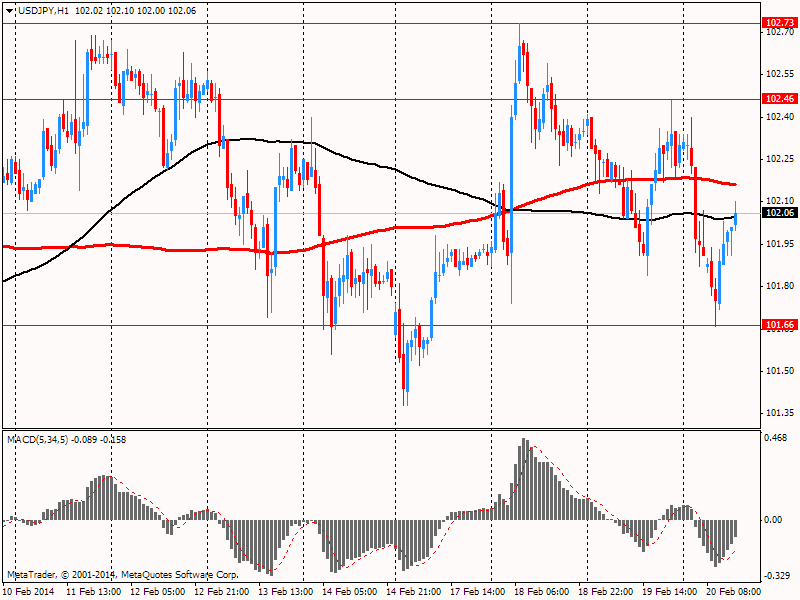800x600 pixels.
Task: Click the 18 Feb 06:00 time label
Action: [542, 591]
